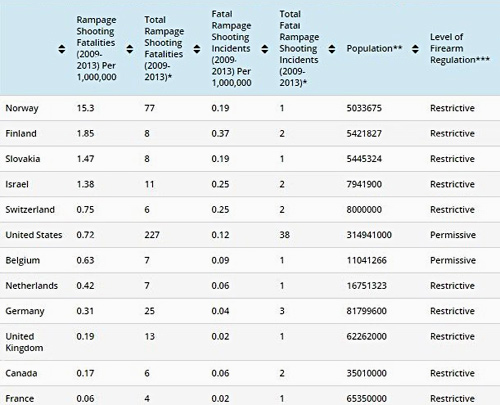Click the Switzerland country cell
The width and height of the screenshot is (500, 405).
pyautogui.click(x=30, y=209)
